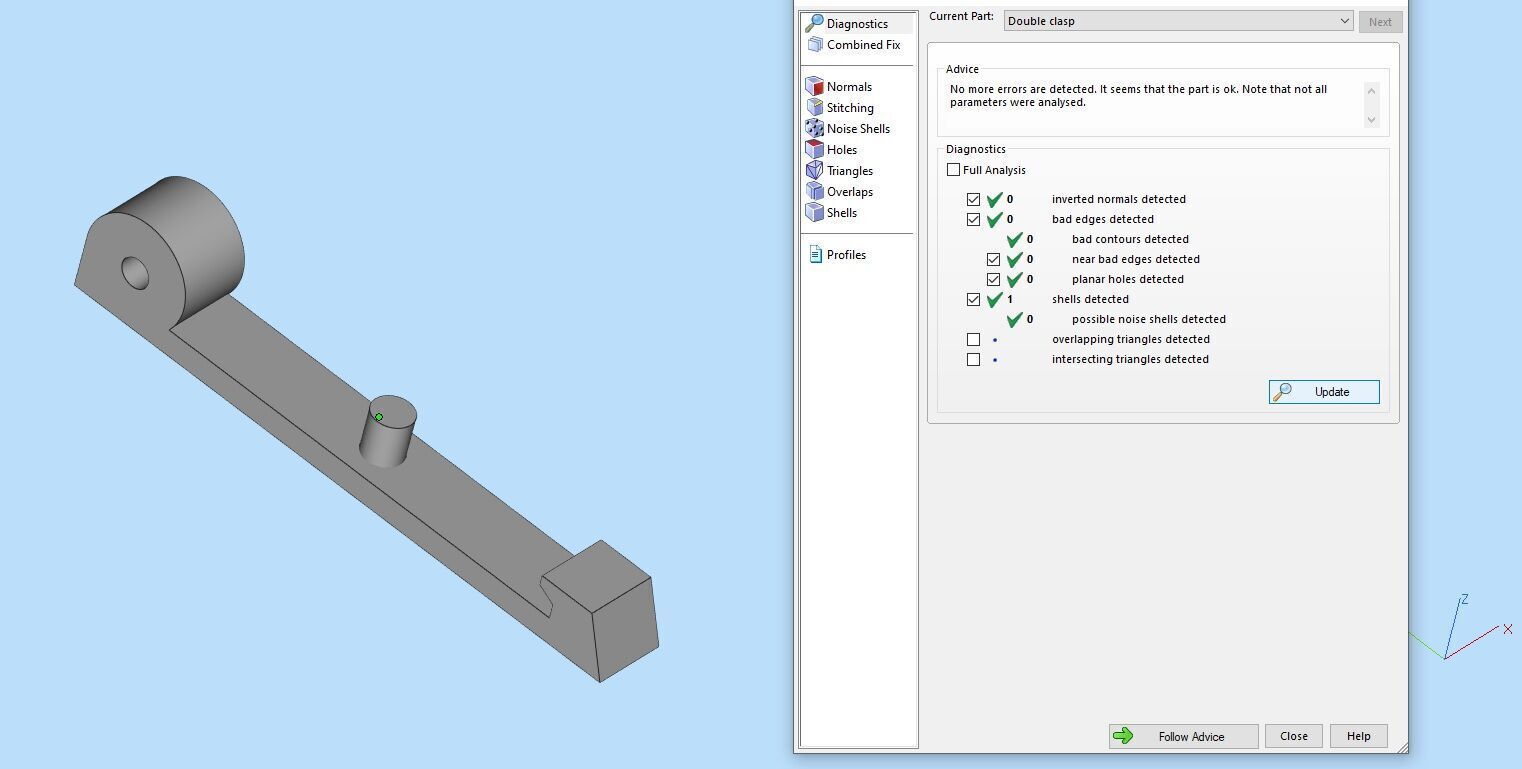Click 'possible noise shells detected' text
Screen dimensions: 1522x769
point(1149,319)
